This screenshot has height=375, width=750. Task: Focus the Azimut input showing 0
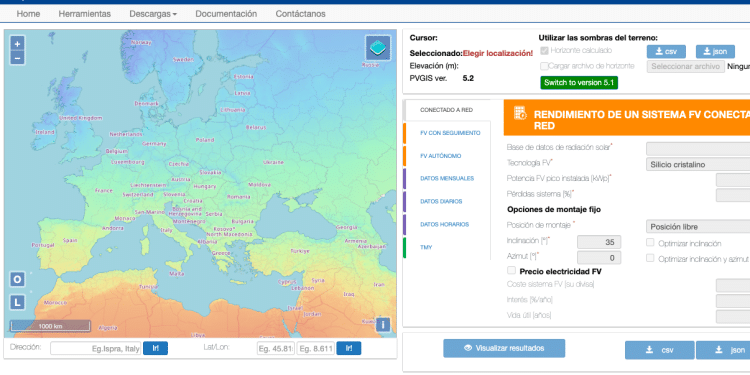tap(599, 258)
